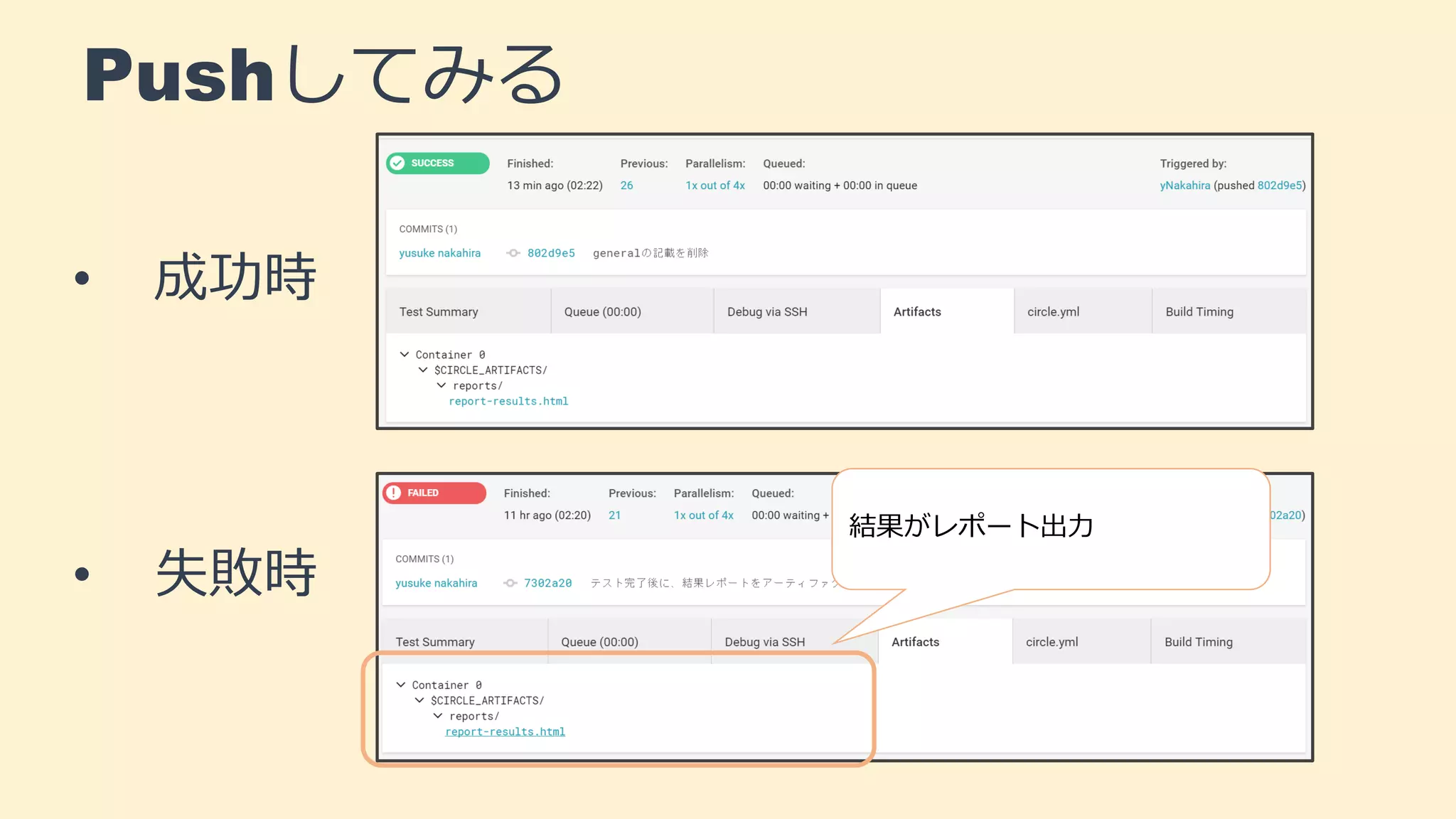Click the exclamation icon in FAILED badge
This screenshot has width=1456, height=819.
[394, 493]
